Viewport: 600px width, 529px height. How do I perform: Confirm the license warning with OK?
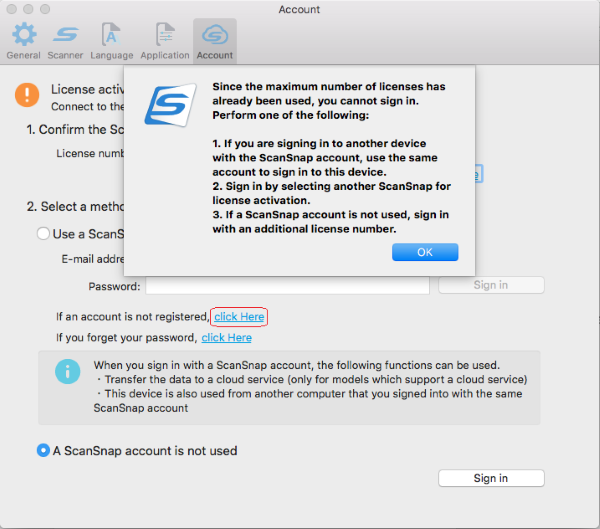425,252
